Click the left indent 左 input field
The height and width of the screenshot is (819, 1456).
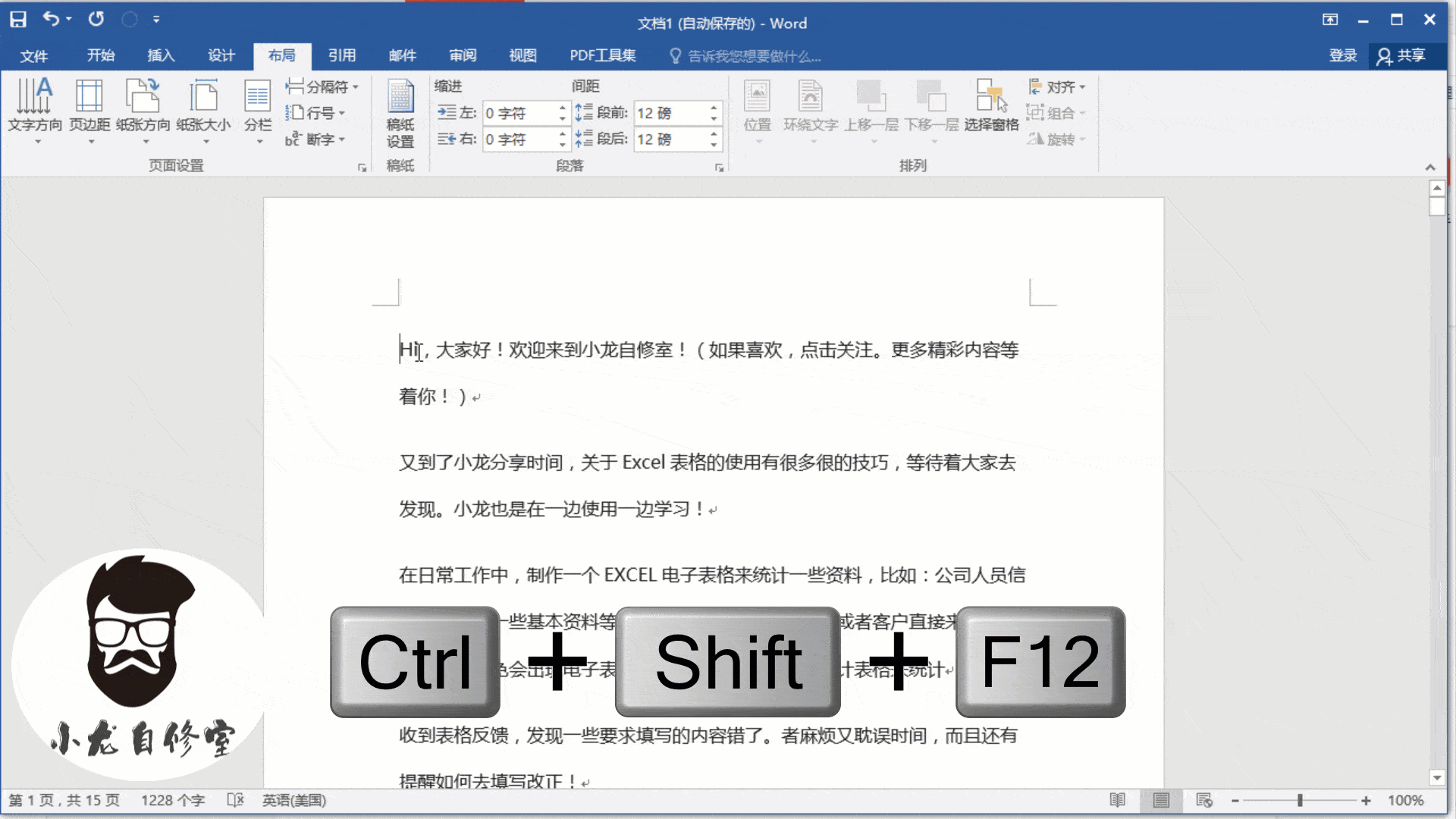(x=520, y=114)
